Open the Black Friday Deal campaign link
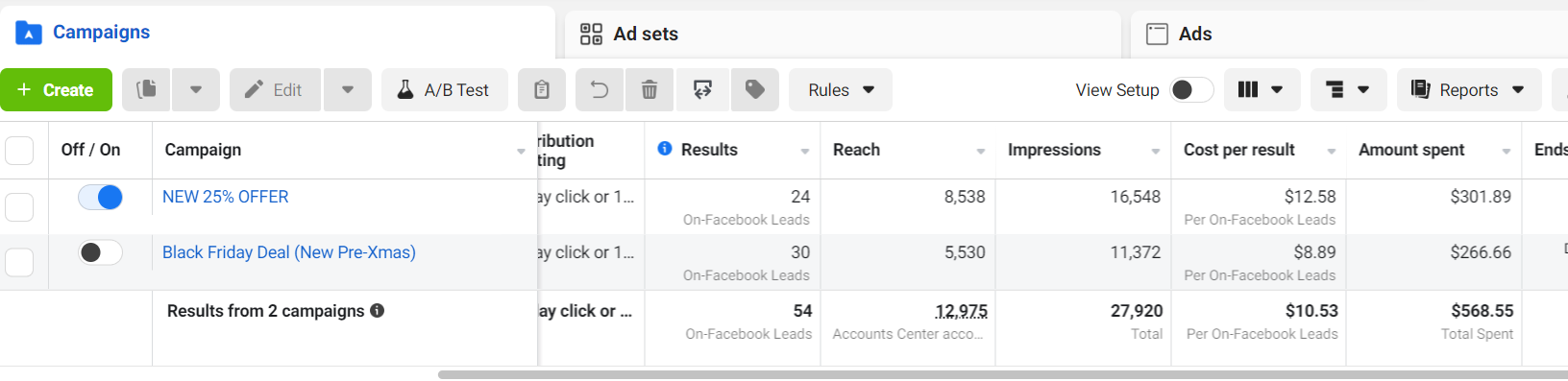The height and width of the screenshot is (381, 1568). click(x=289, y=252)
